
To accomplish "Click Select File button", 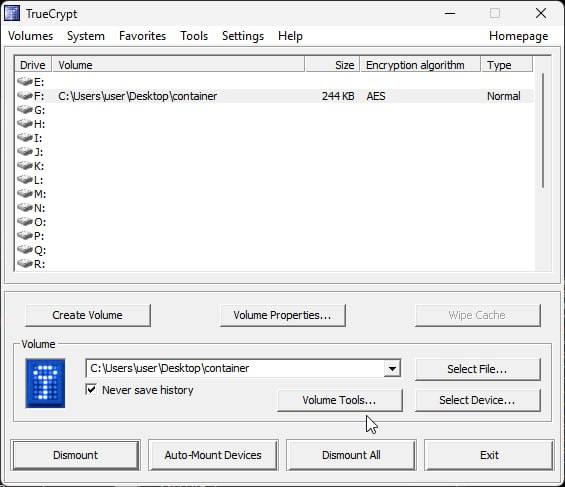I will pyautogui.click(x=477, y=369).
